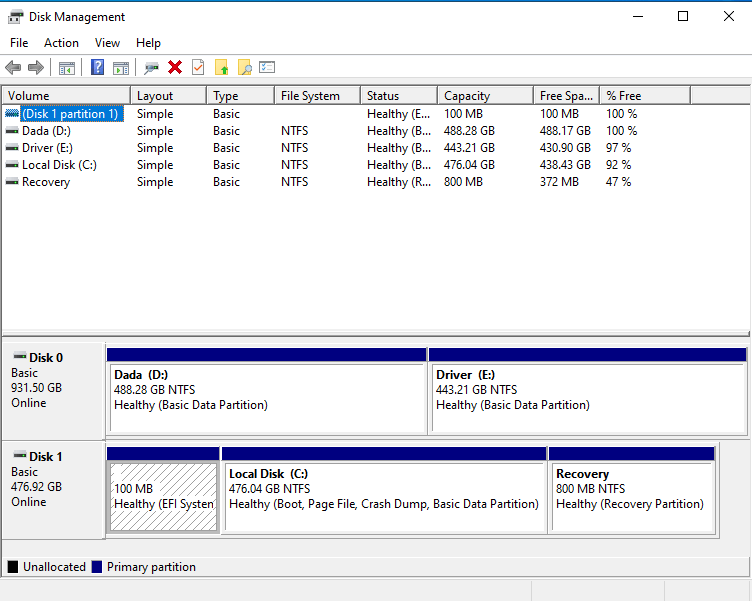Click the 430.90 GB free space cell
Image resolution: width=752 pixels, height=601 pixels.
pos(565,148)
